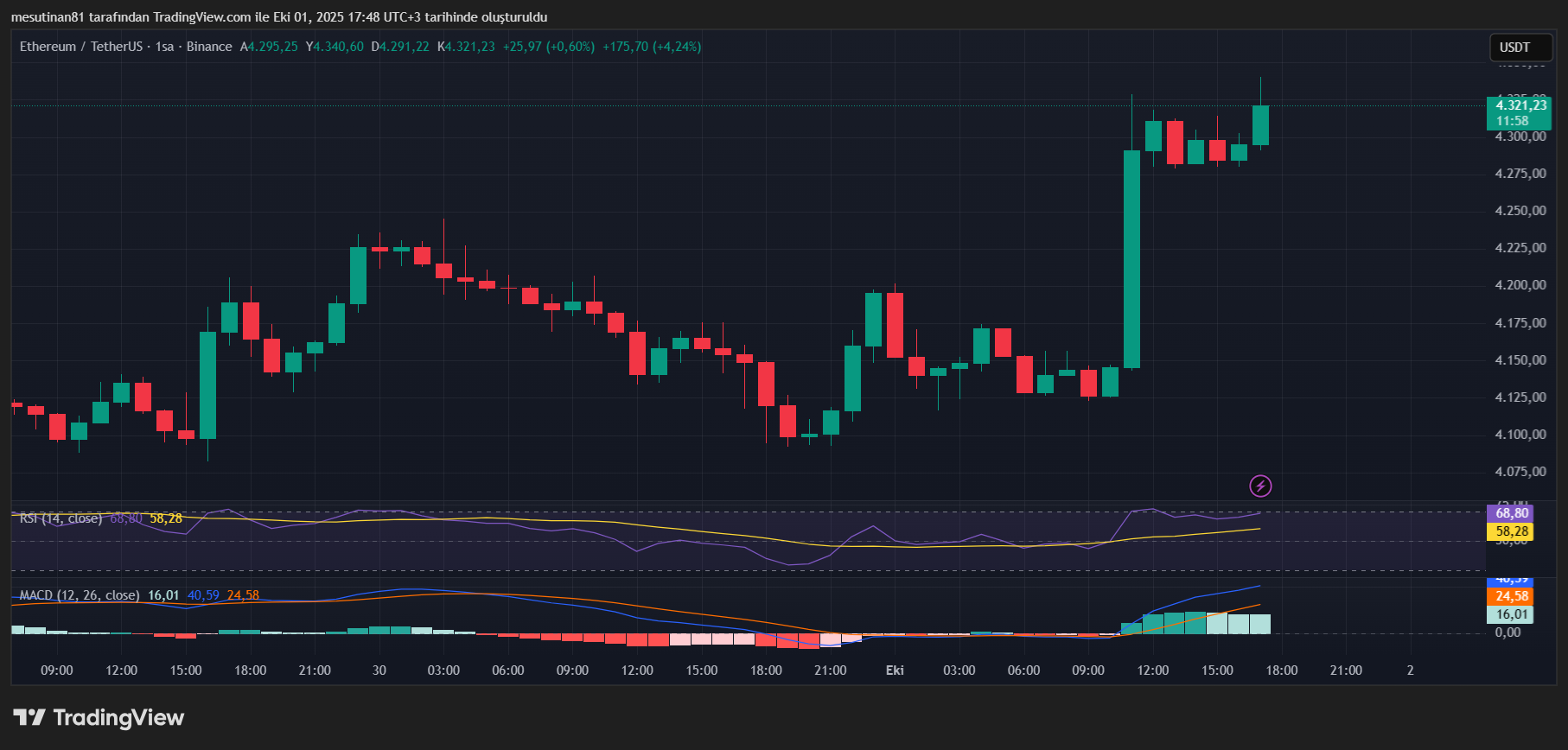Click the 2 date marker on time axis

(x=1410, y=671)
